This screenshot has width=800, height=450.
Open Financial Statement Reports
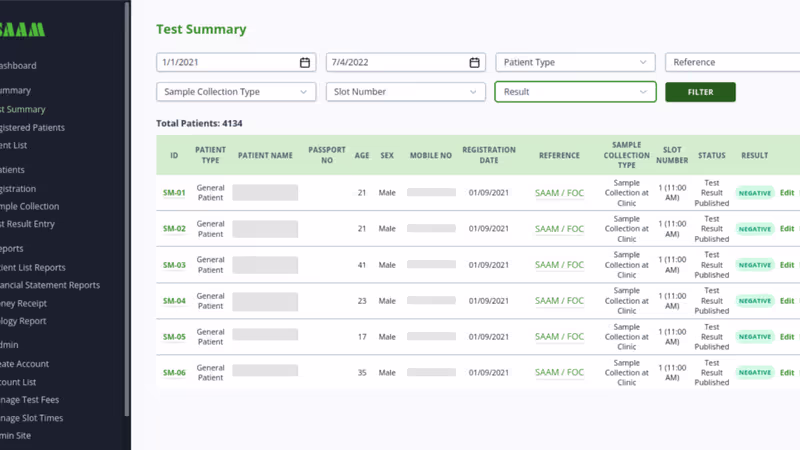click(x=50, y=285)
